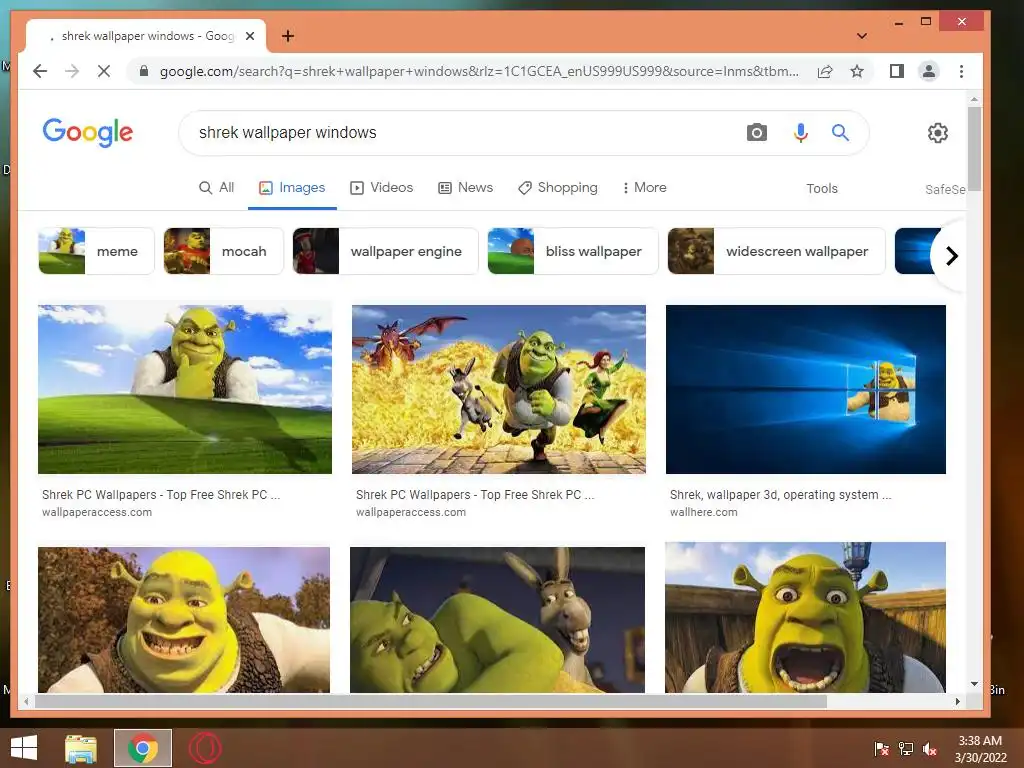Switch to the All results tab

click(x=216, y=187)
